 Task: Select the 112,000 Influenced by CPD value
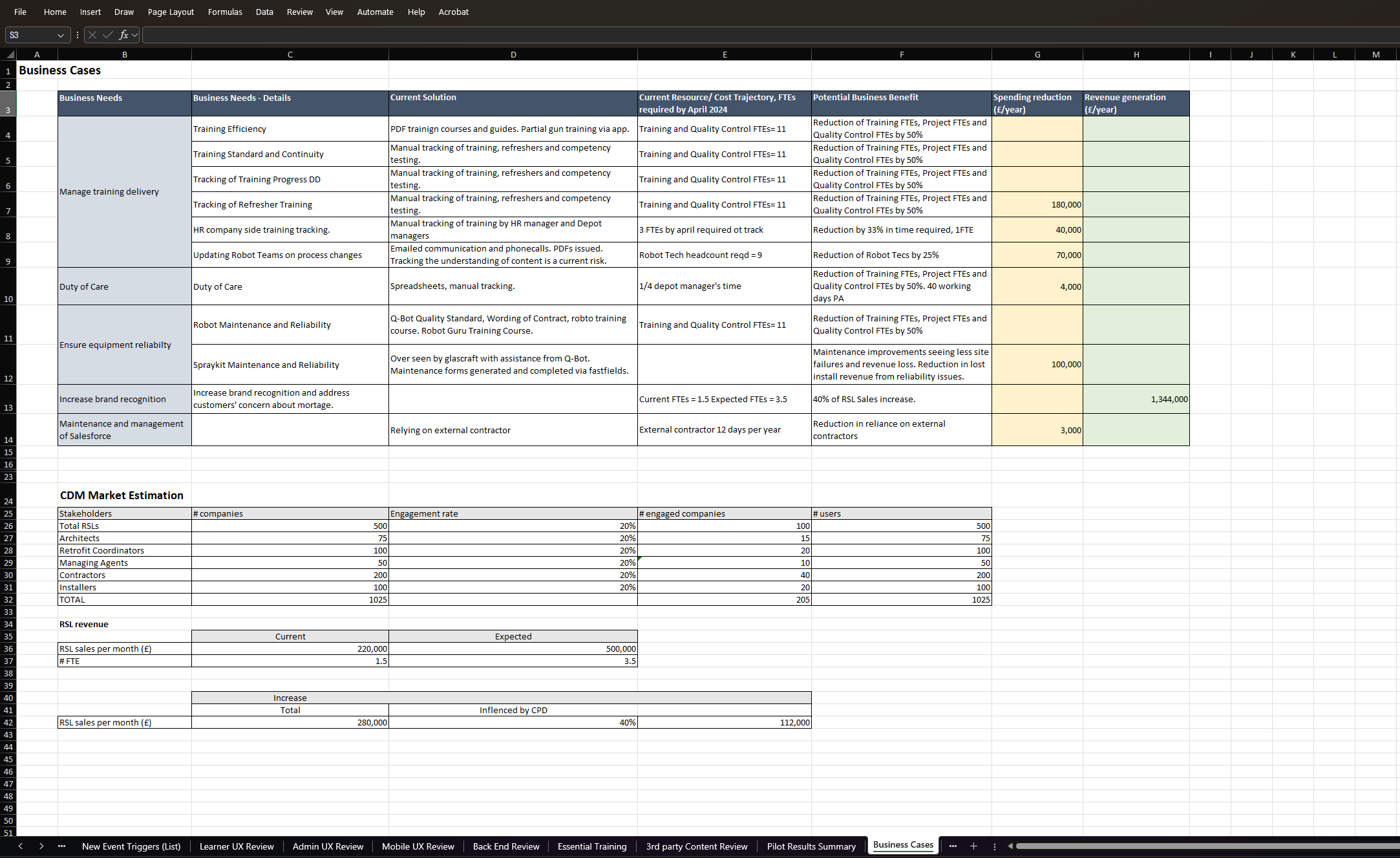click(x=725, y=723)
